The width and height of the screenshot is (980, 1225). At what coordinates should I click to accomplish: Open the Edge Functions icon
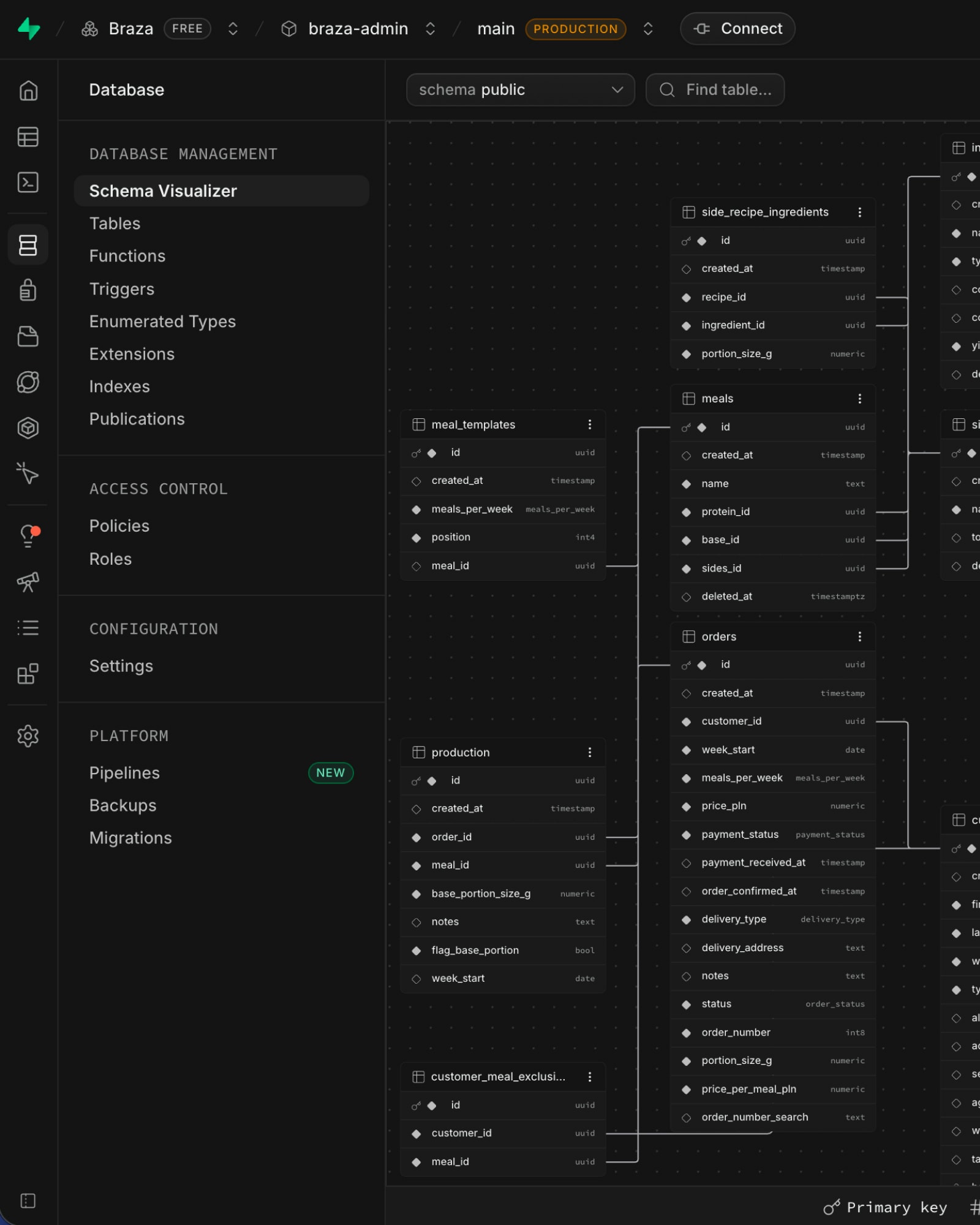pyautogui.click(x=28, y=382)
